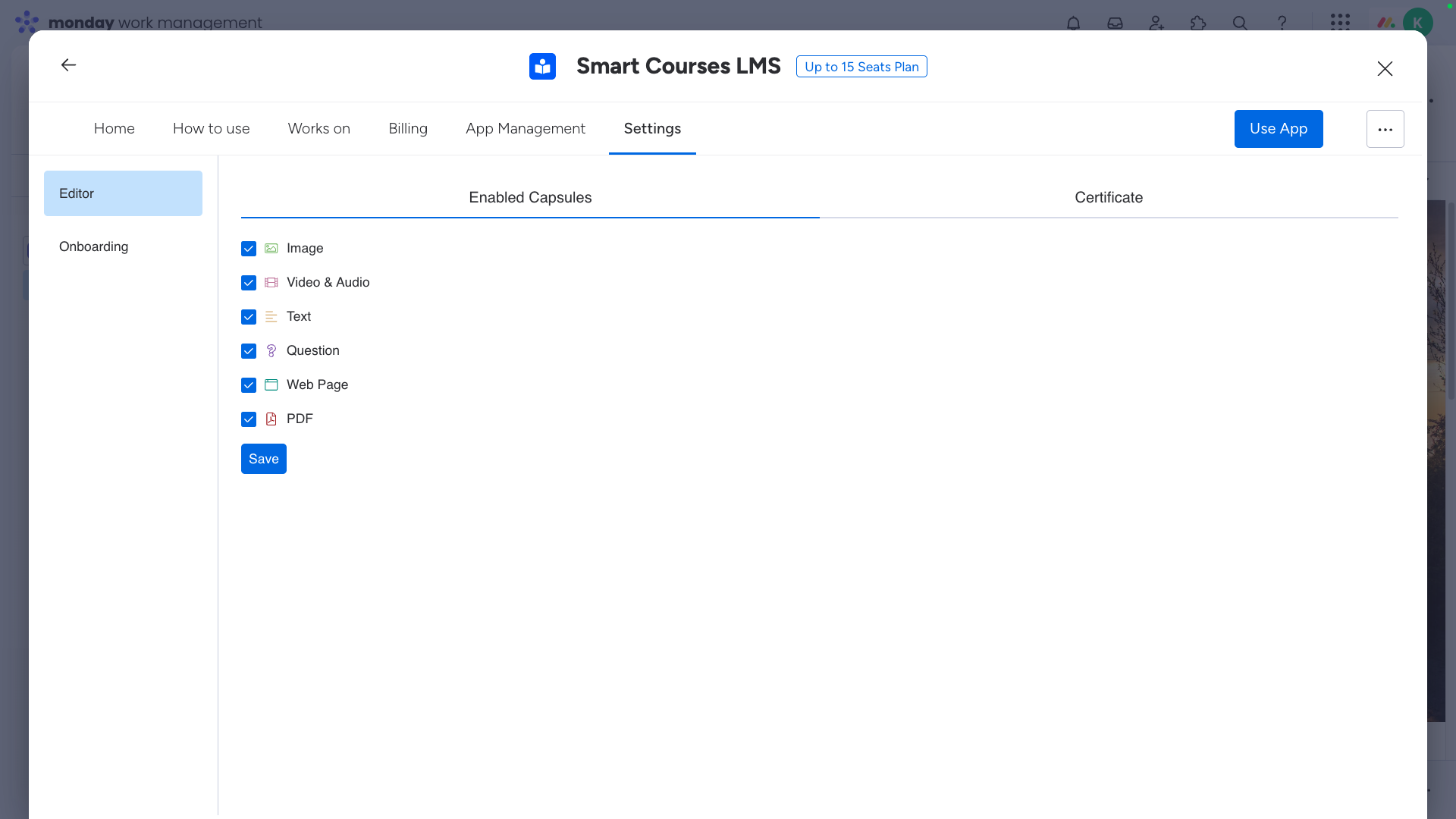Click the search magnifier icon
The height and width of the screenshot is (819, 1456).
(x=1240, y=23)
